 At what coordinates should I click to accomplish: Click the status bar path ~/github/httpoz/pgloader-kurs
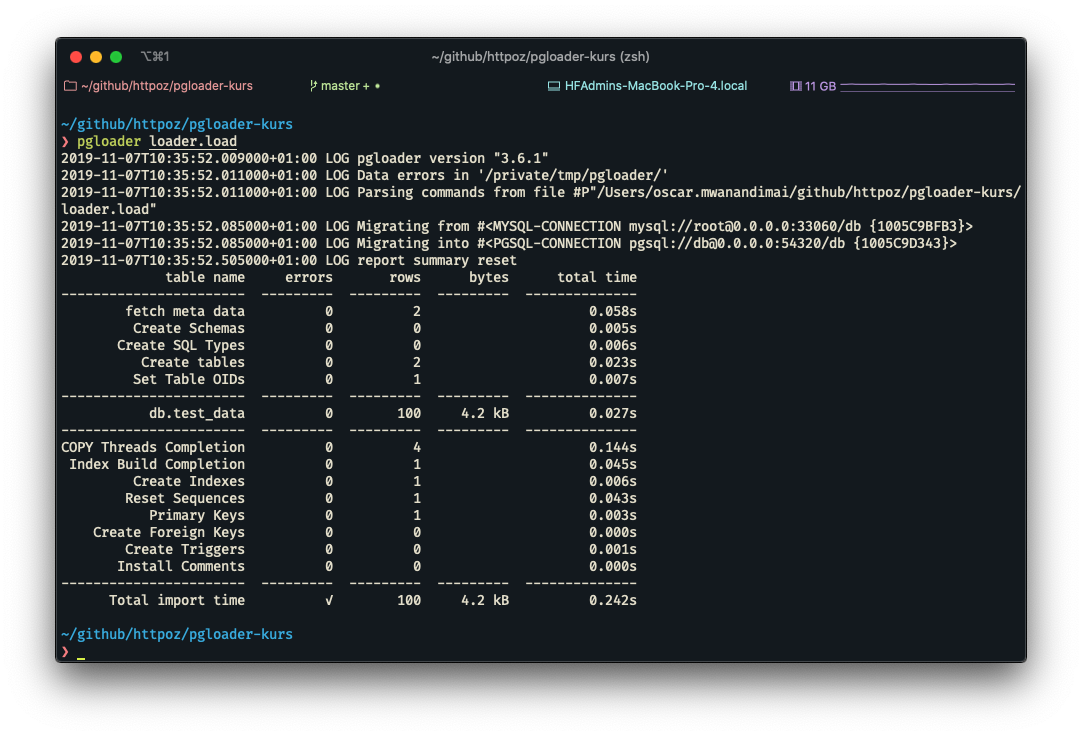coord(167,86)
